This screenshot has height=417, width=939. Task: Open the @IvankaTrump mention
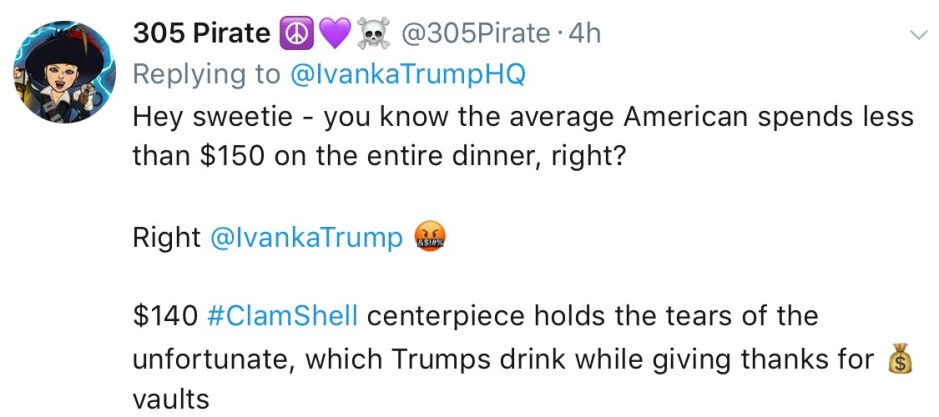pyautogui.click(x=306, y=238)
